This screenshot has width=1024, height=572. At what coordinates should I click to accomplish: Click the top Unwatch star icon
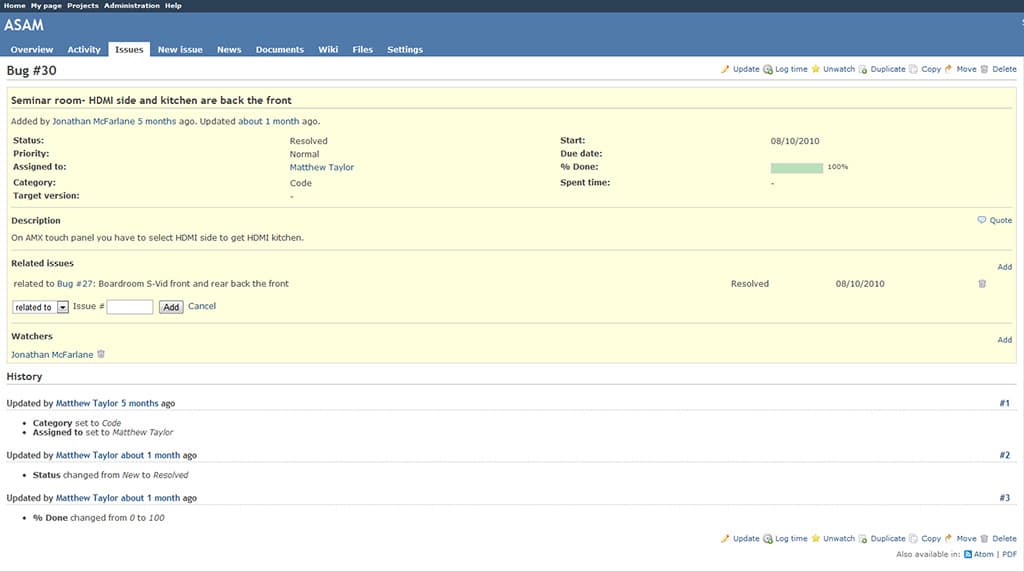point(816,69)
